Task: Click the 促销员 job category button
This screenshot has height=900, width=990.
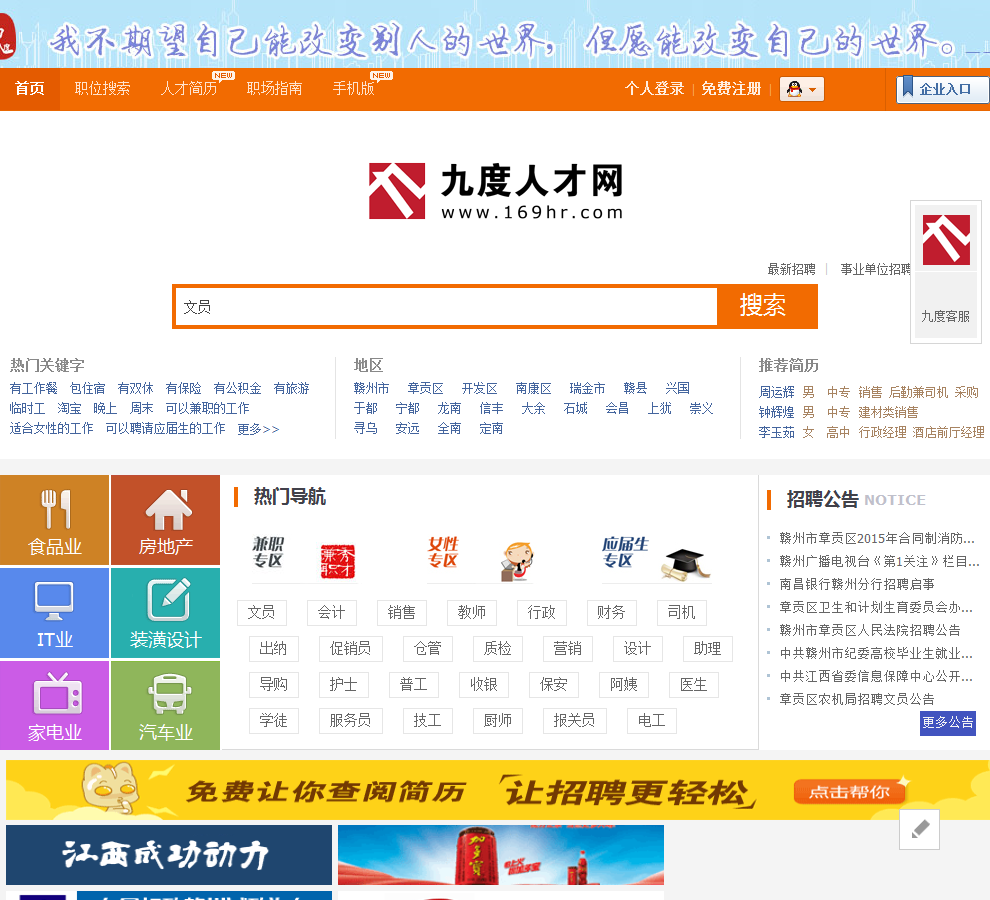Action: (x=350, y=649)
